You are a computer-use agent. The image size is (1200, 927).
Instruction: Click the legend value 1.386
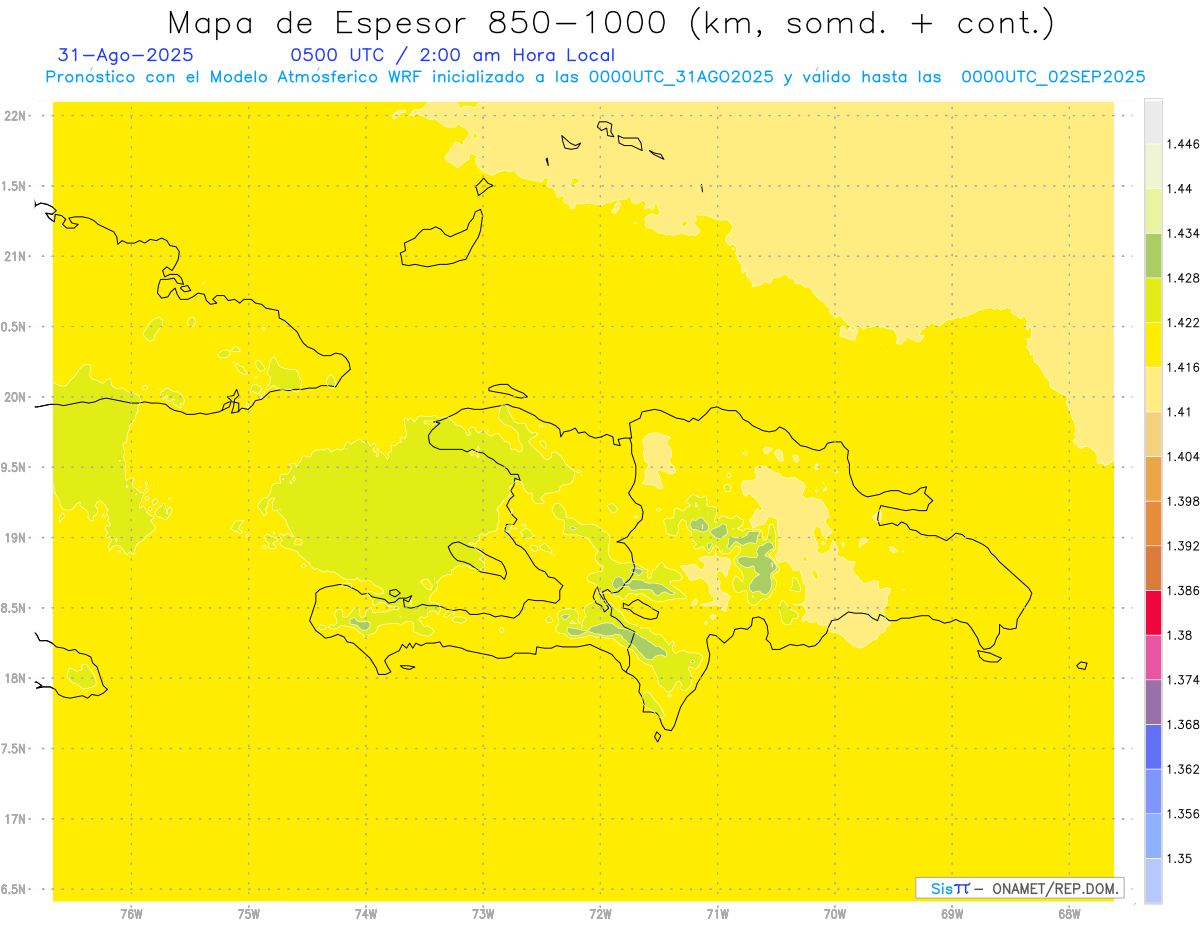1185,590
